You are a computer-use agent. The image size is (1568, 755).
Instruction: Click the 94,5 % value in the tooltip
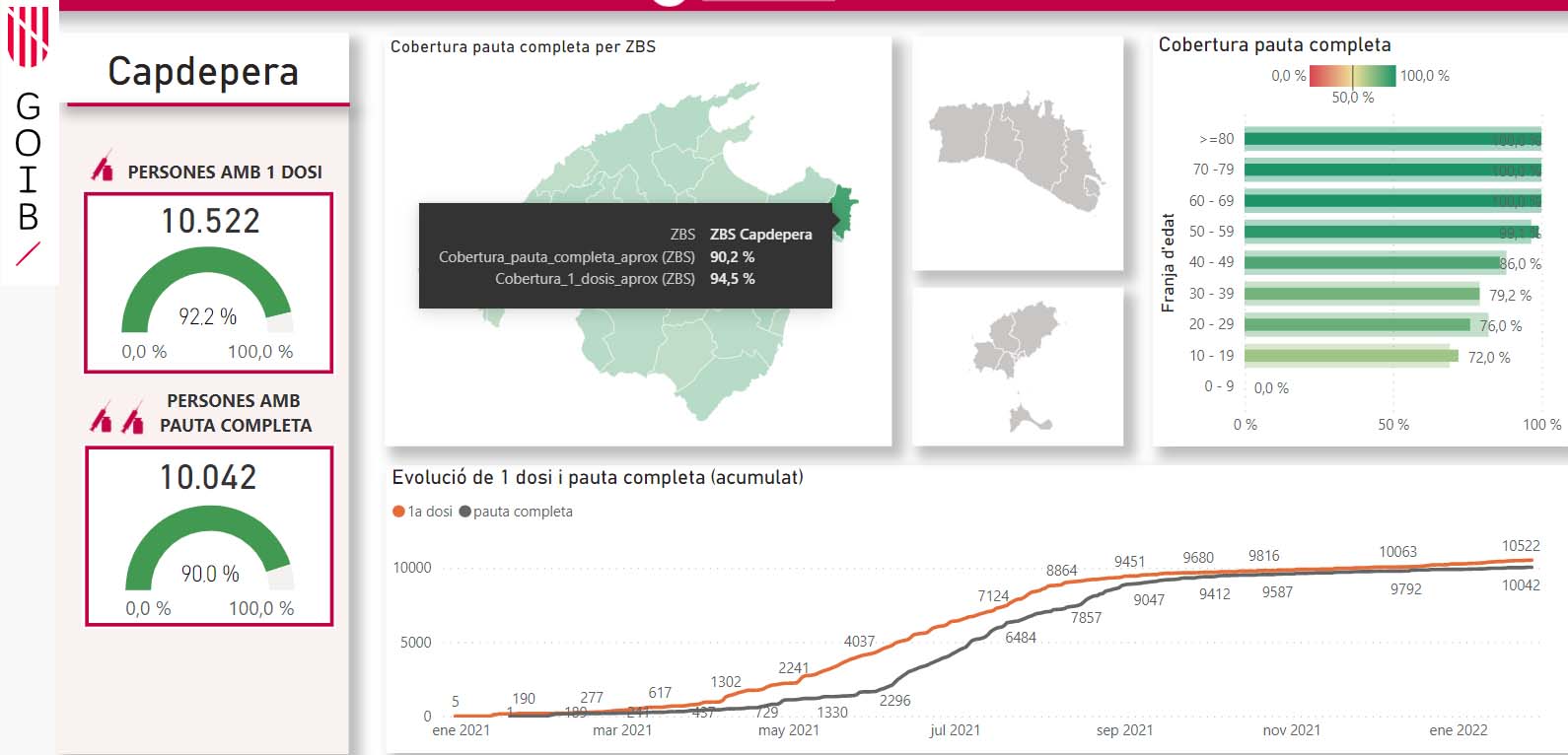(732, 279)
